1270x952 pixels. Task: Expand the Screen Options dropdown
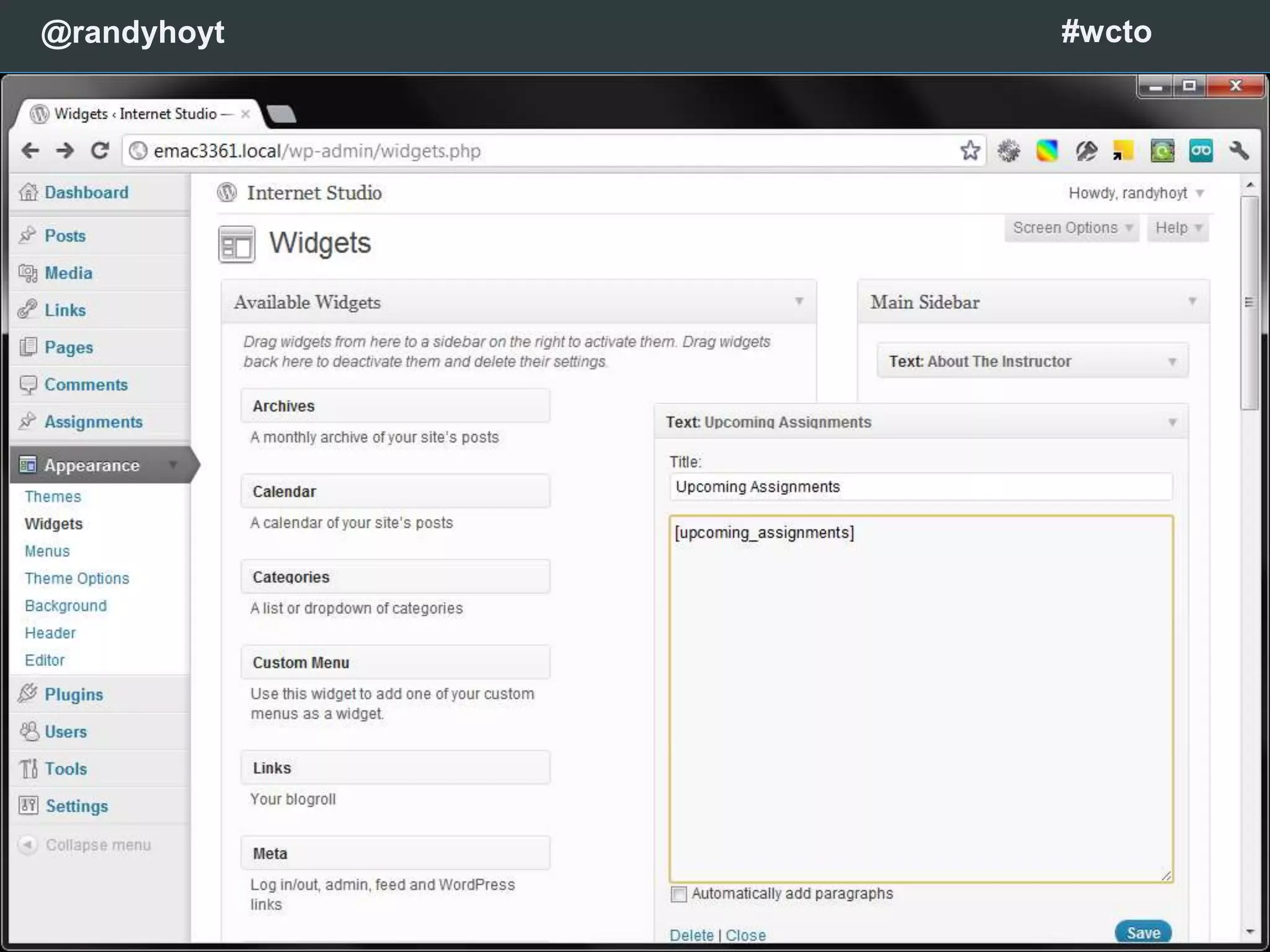click(x=1072, y=228)
